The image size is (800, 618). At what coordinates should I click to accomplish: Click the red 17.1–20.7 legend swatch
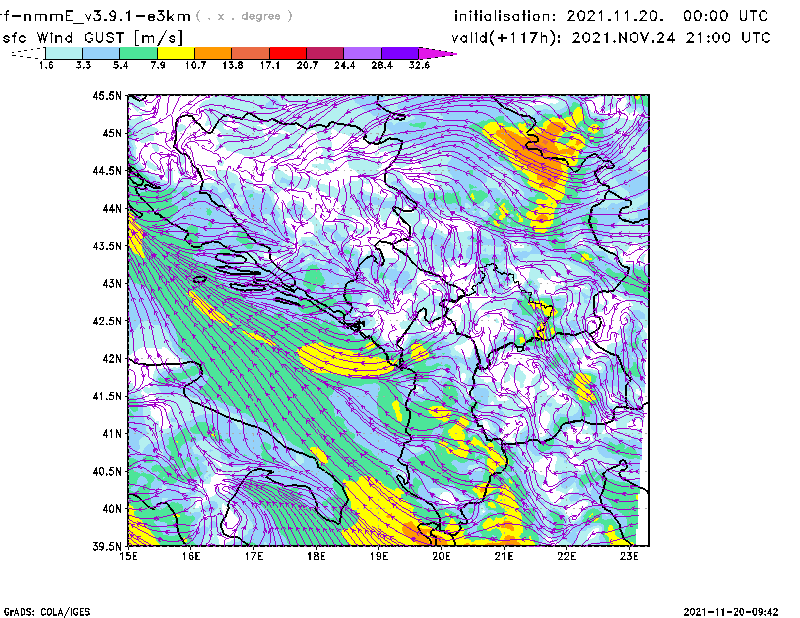coord(288,53)
